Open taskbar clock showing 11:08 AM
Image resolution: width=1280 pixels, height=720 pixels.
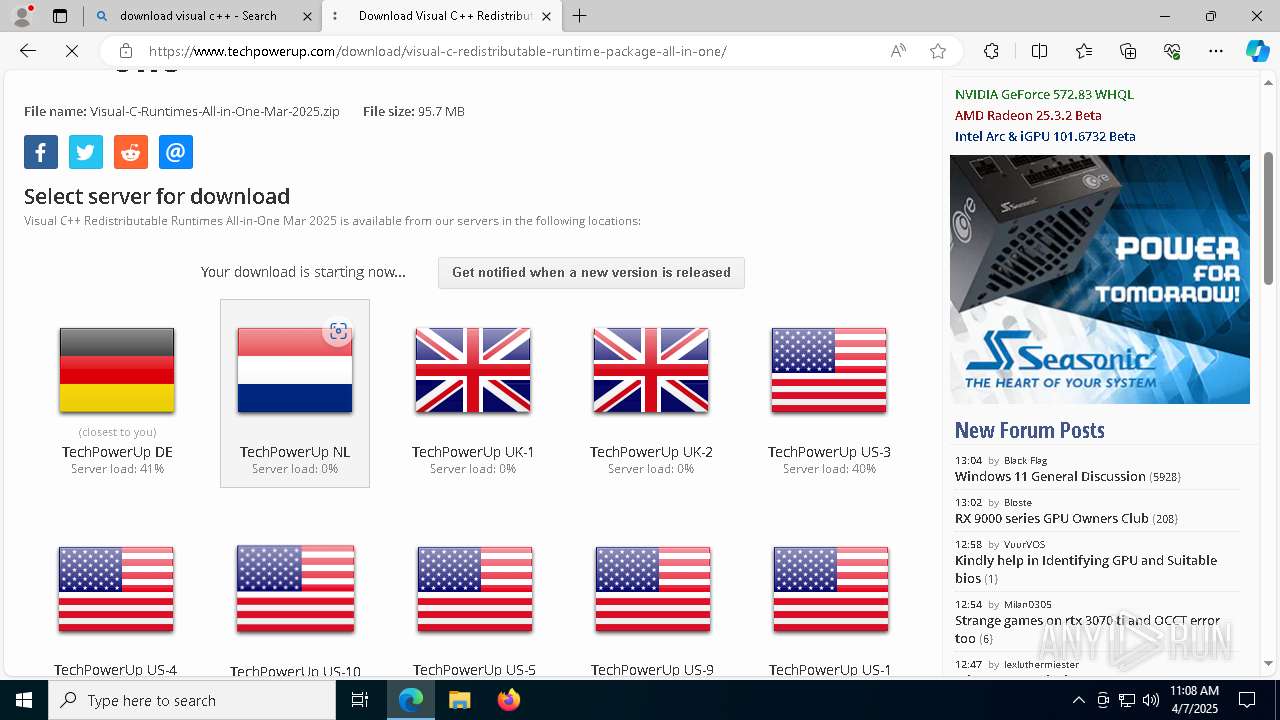click(x=1194, y=700)
